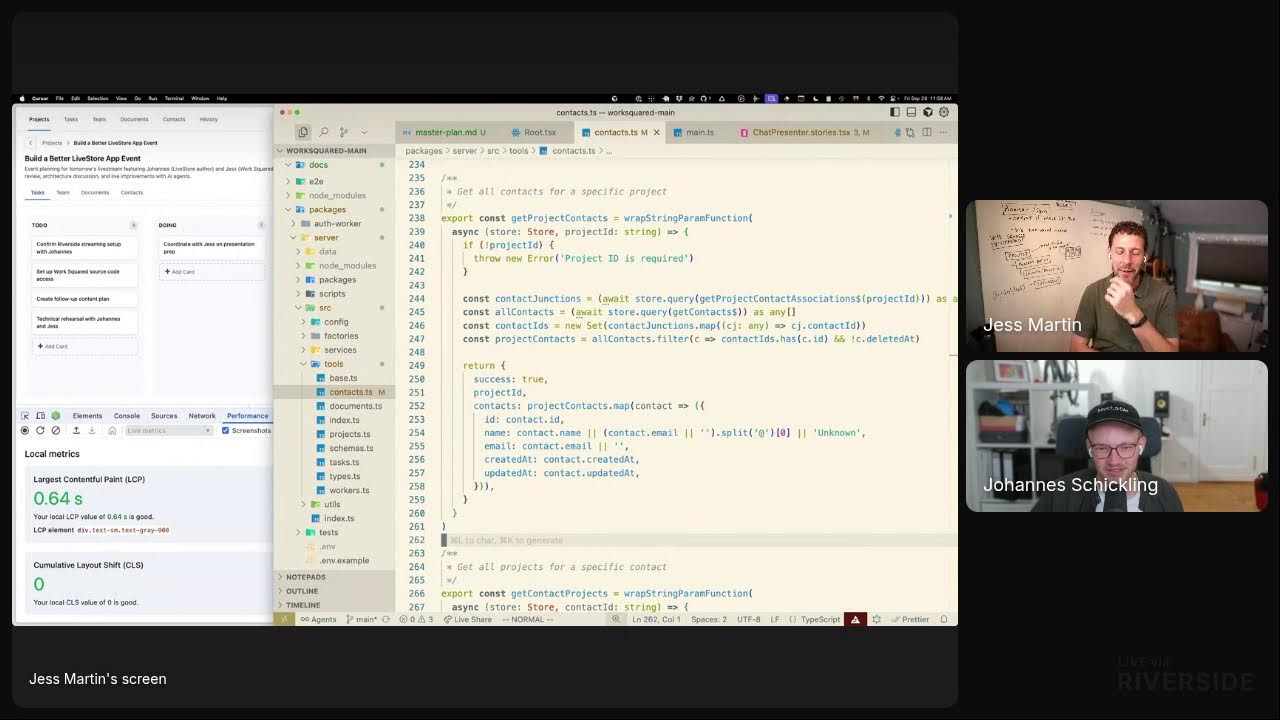
Task: Expand the config folder
Action: point(336,322)
